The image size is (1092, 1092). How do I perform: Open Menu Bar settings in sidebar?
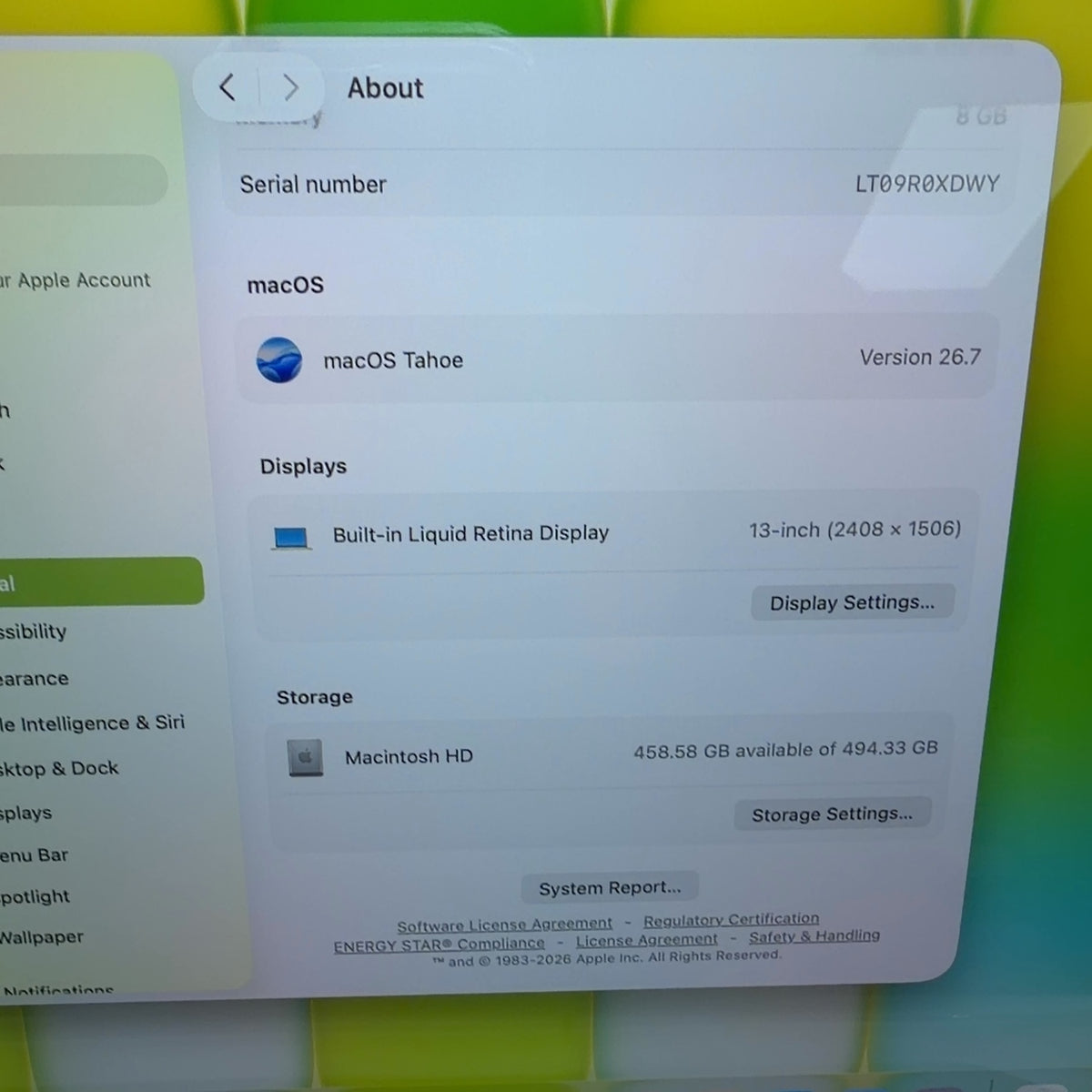point(35,855)
